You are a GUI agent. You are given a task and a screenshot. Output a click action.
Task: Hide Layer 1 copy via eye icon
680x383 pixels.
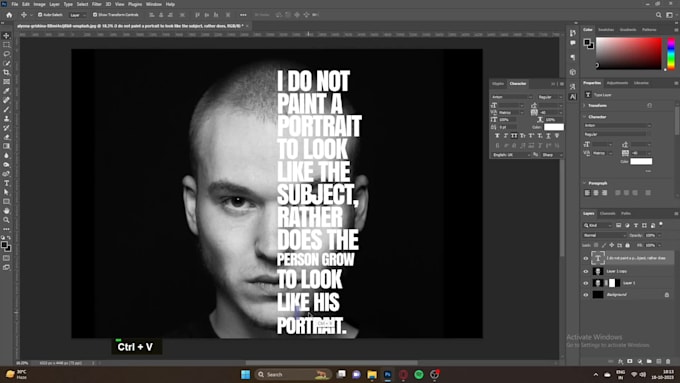click(x=585, y=272)
